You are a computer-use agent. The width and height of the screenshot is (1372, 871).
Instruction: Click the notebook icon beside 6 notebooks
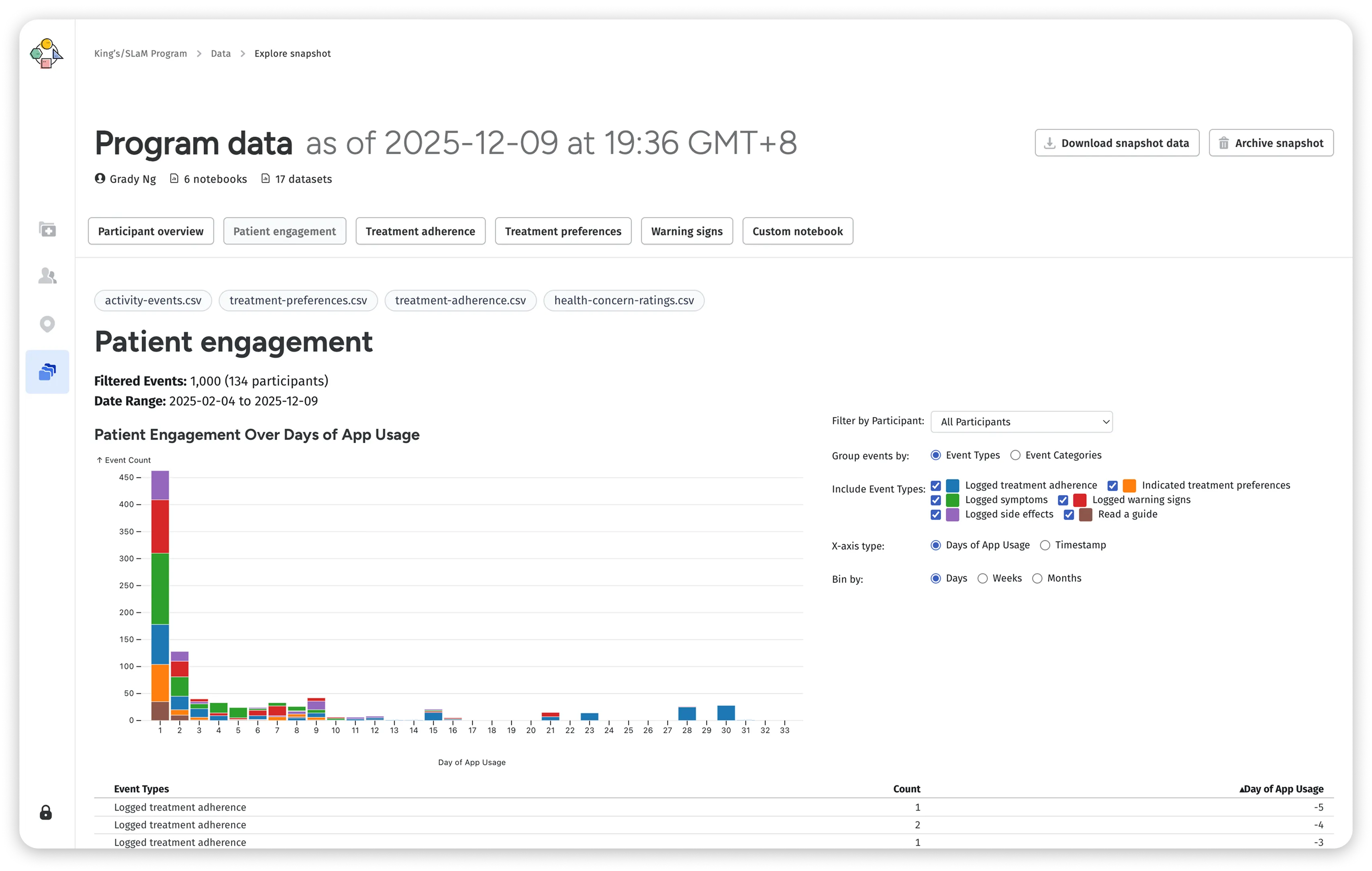(175, 178)
